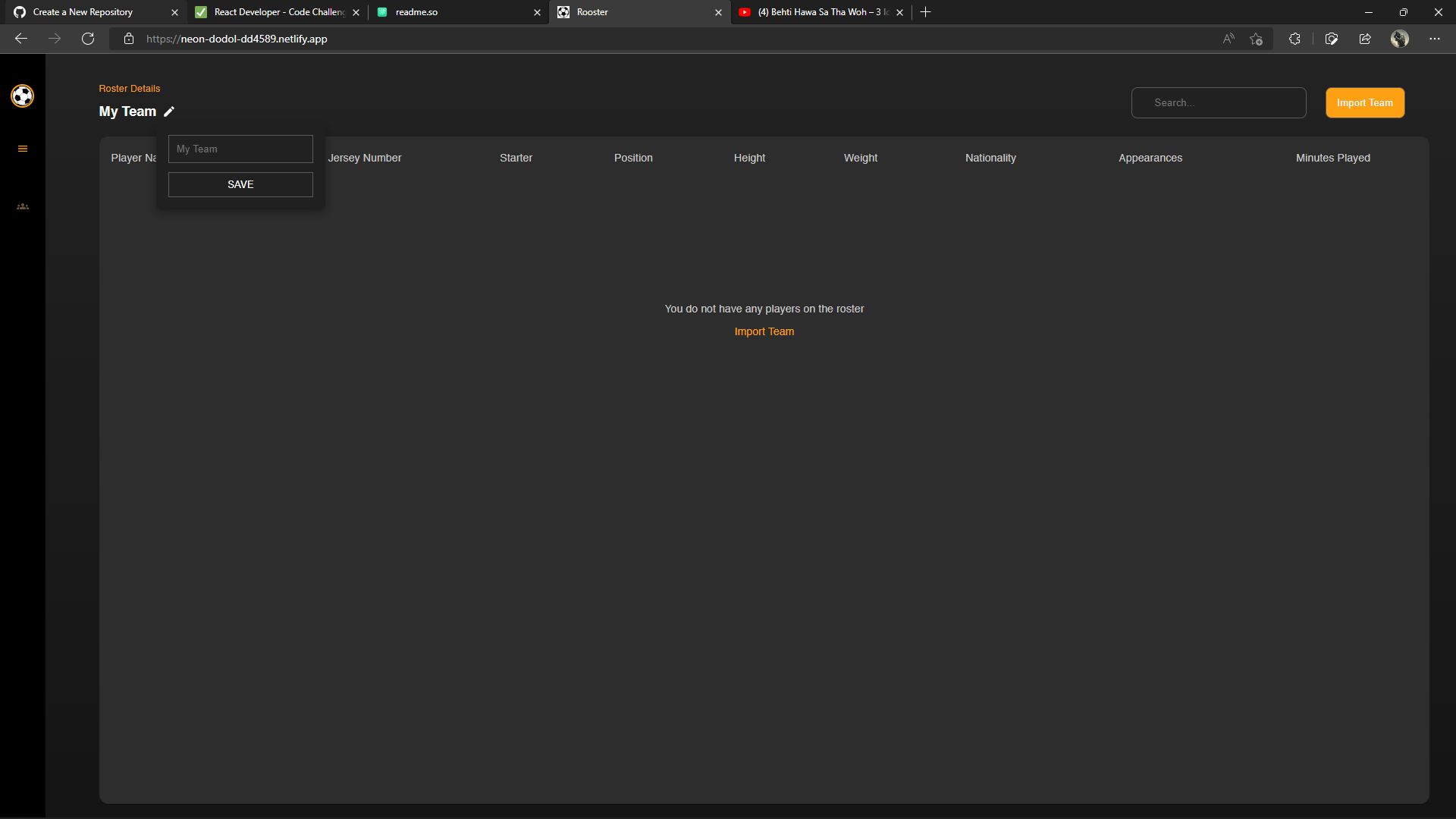This screenshot has height=819, width=1456.
Task: Open browser profile avatar
Action: [1399, 39]
